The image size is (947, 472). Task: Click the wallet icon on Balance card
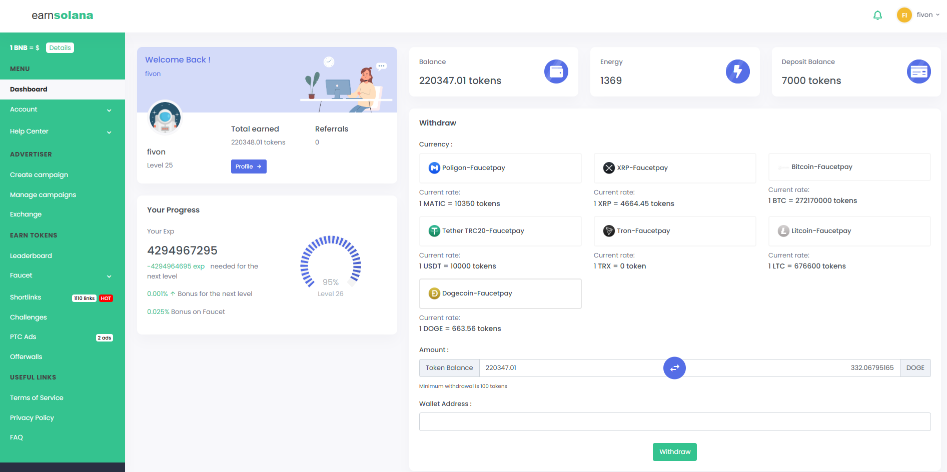click(x=556, y=71)
